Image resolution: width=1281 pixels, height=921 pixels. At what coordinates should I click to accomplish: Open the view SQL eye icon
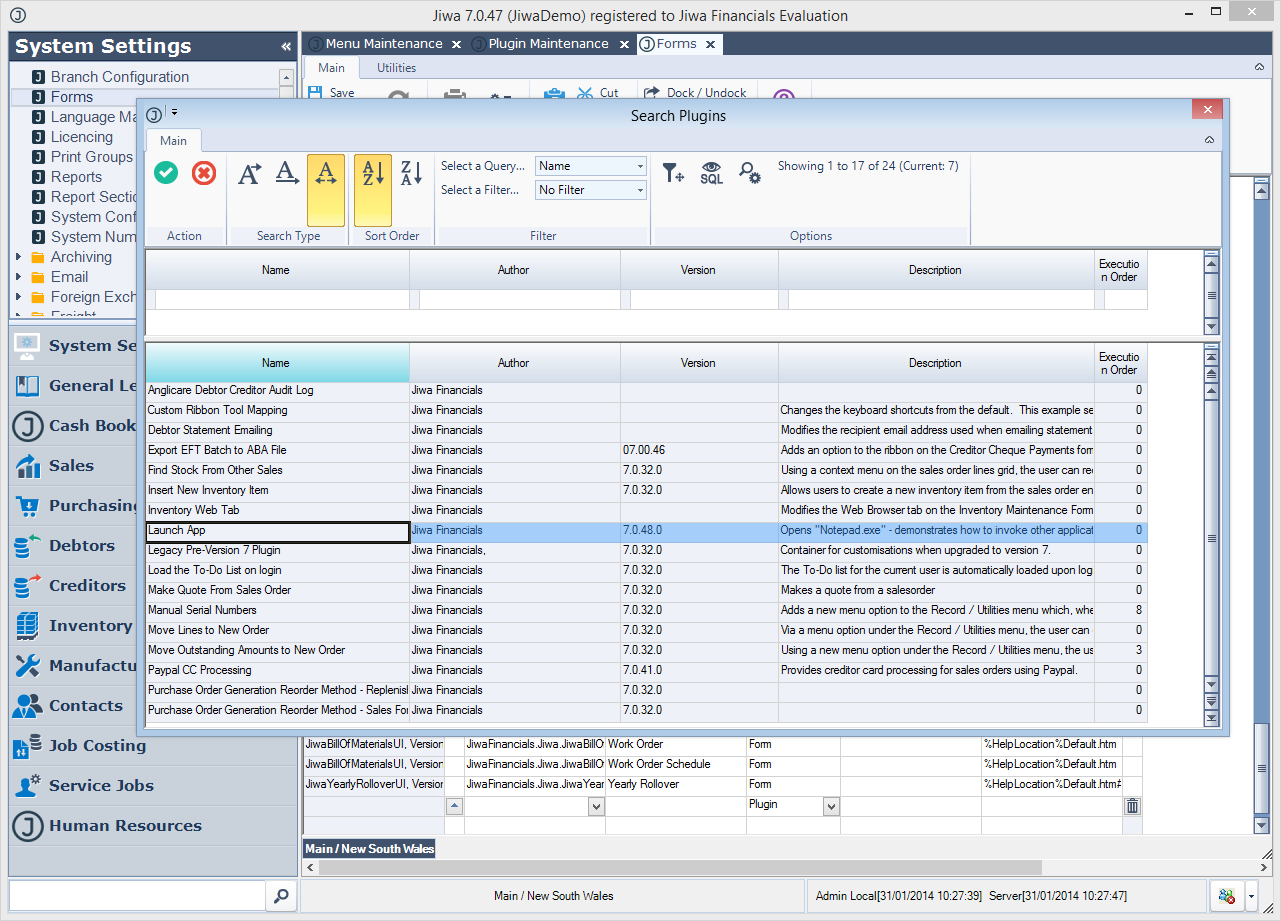(x=711, y=173)
